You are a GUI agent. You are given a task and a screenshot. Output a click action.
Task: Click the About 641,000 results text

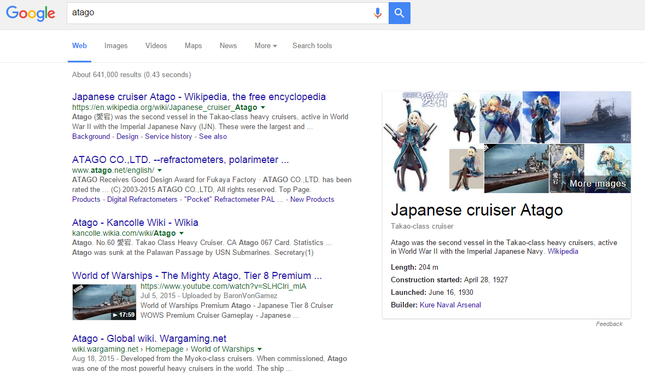tap(132, 75)
